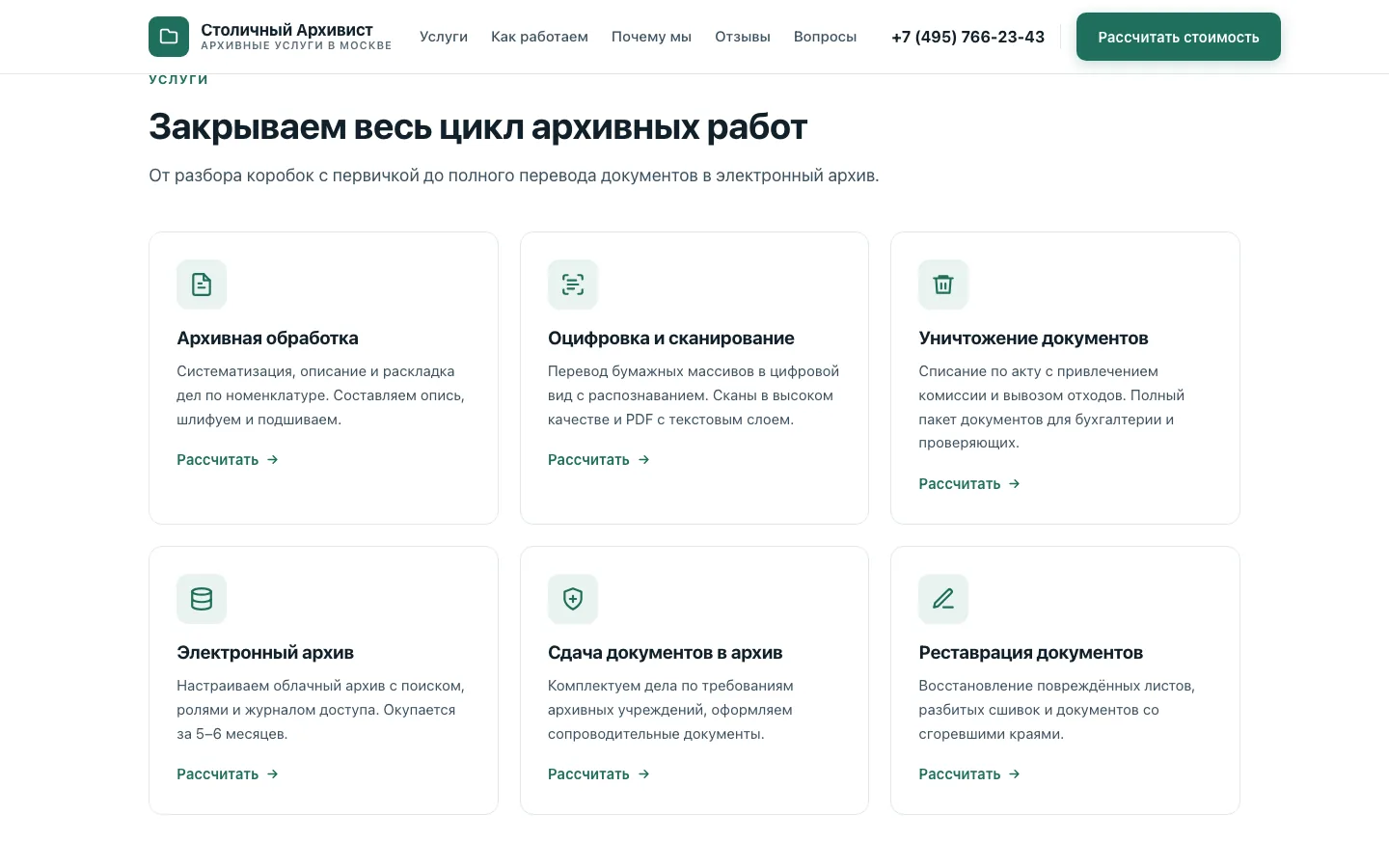Click the subtitle starting От разбора коробок

coord(514,176)
